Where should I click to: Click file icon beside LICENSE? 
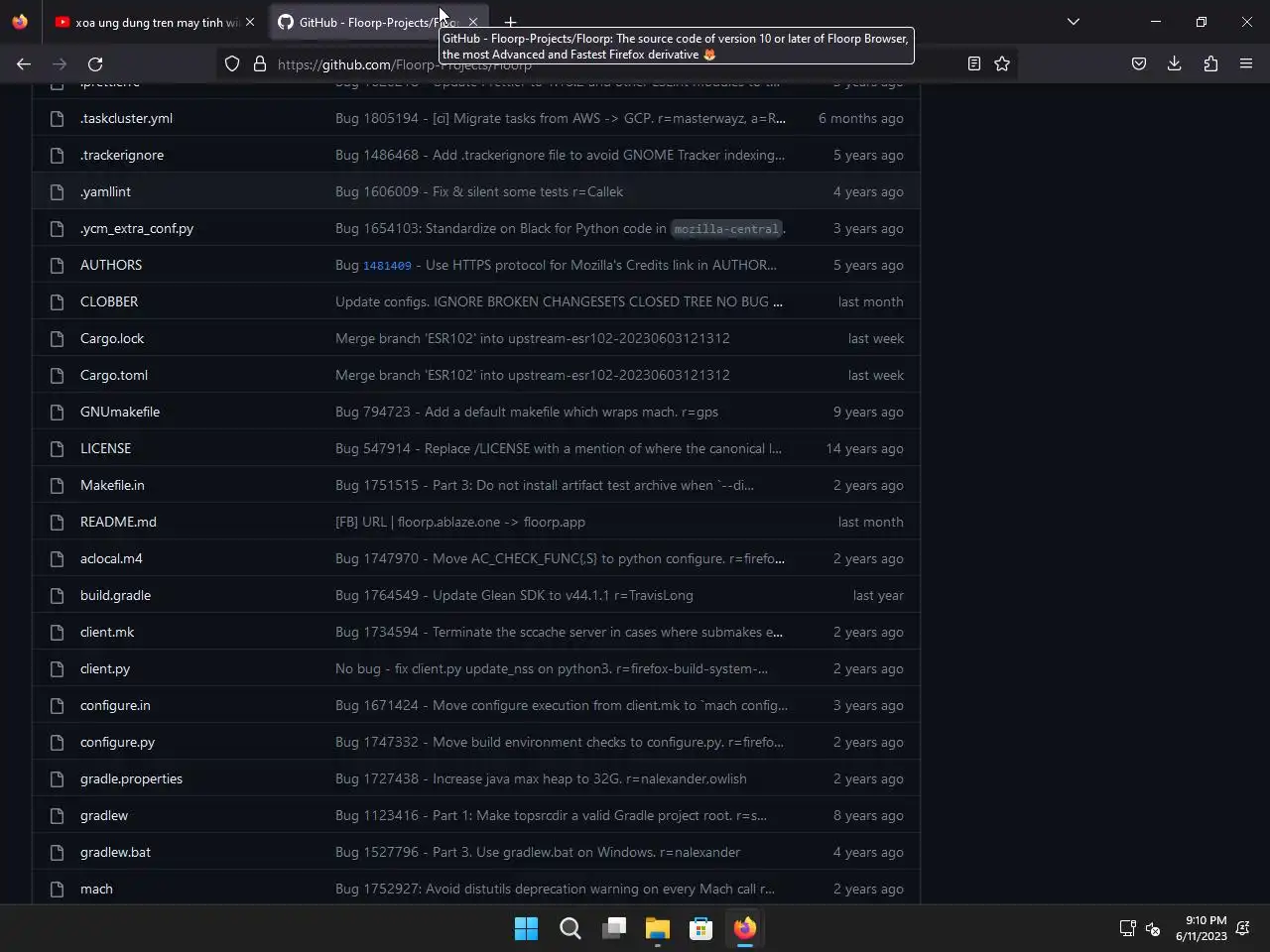[57, 448]
